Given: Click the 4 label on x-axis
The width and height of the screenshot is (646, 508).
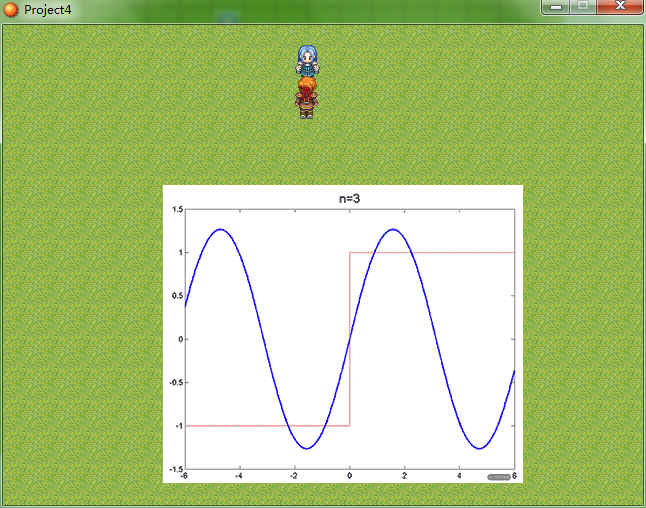Looking at the screenshot, I should [x=459, y=476].
